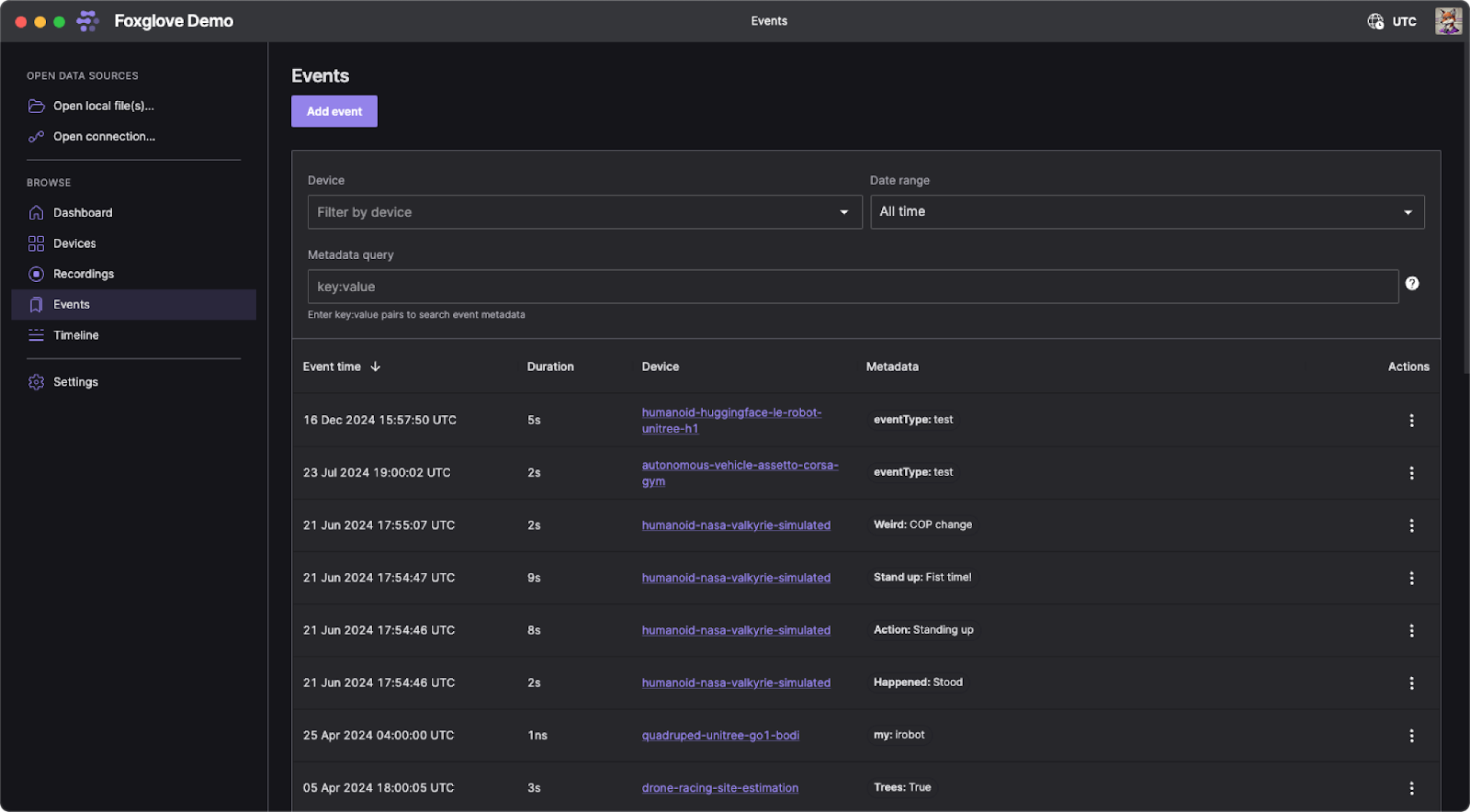Image resolution: width=1470 pixels, height=812 pixels.
Task: Click Open local file(s) option
Action: (103, 107)
